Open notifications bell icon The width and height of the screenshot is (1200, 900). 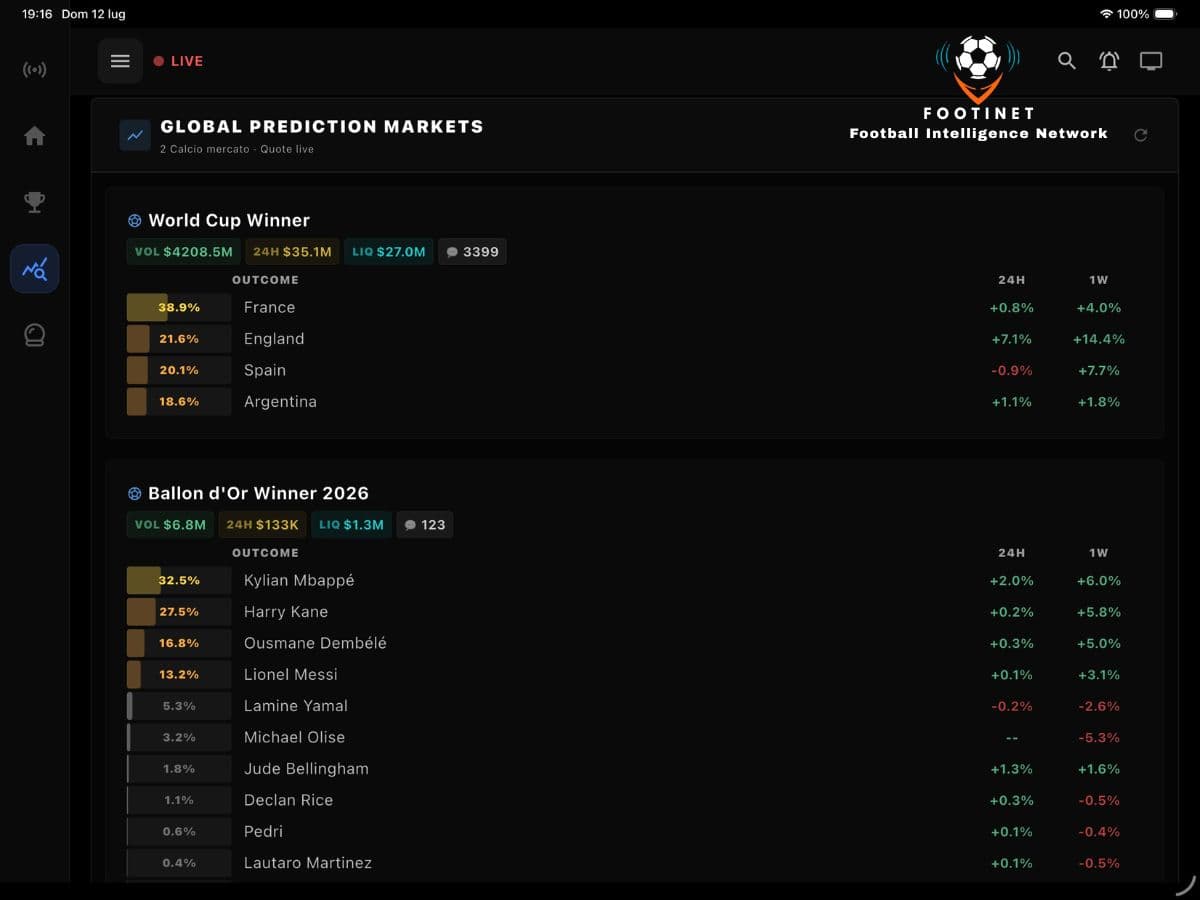click(x=1109, y=61)
